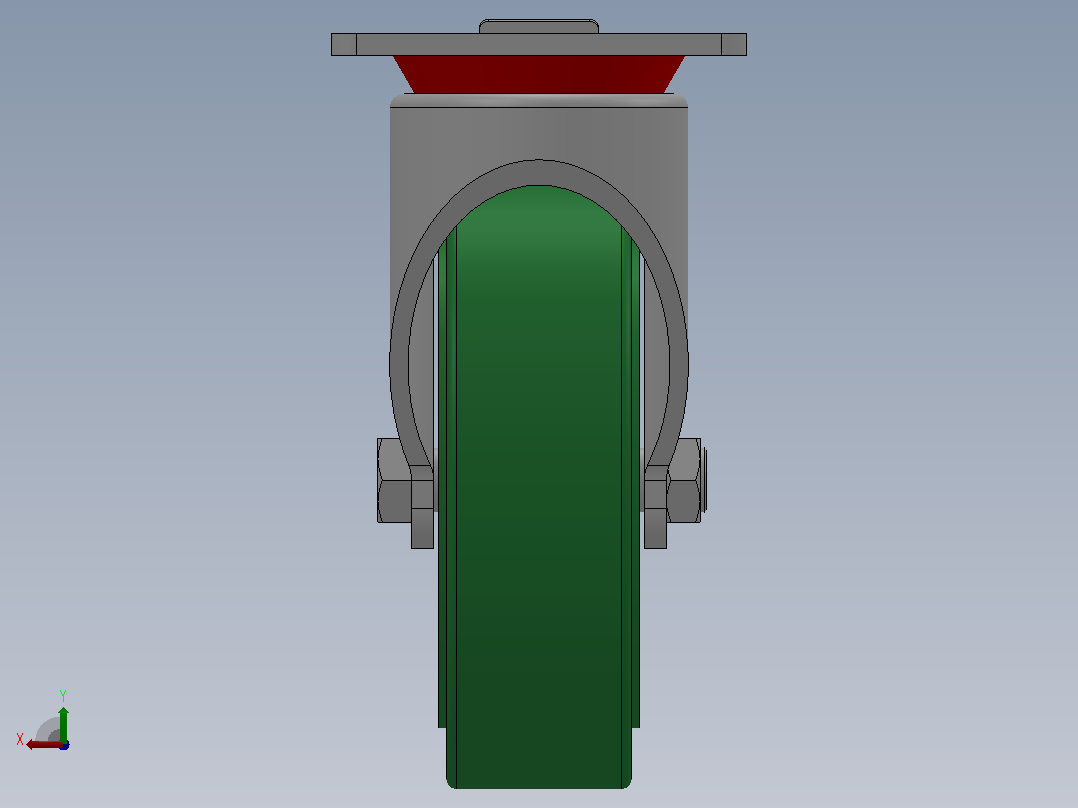The height and width of the screenshot is (808, 1078).
Task: Select the hex bolt head on the axle's right end
Action: coord(684,480)
